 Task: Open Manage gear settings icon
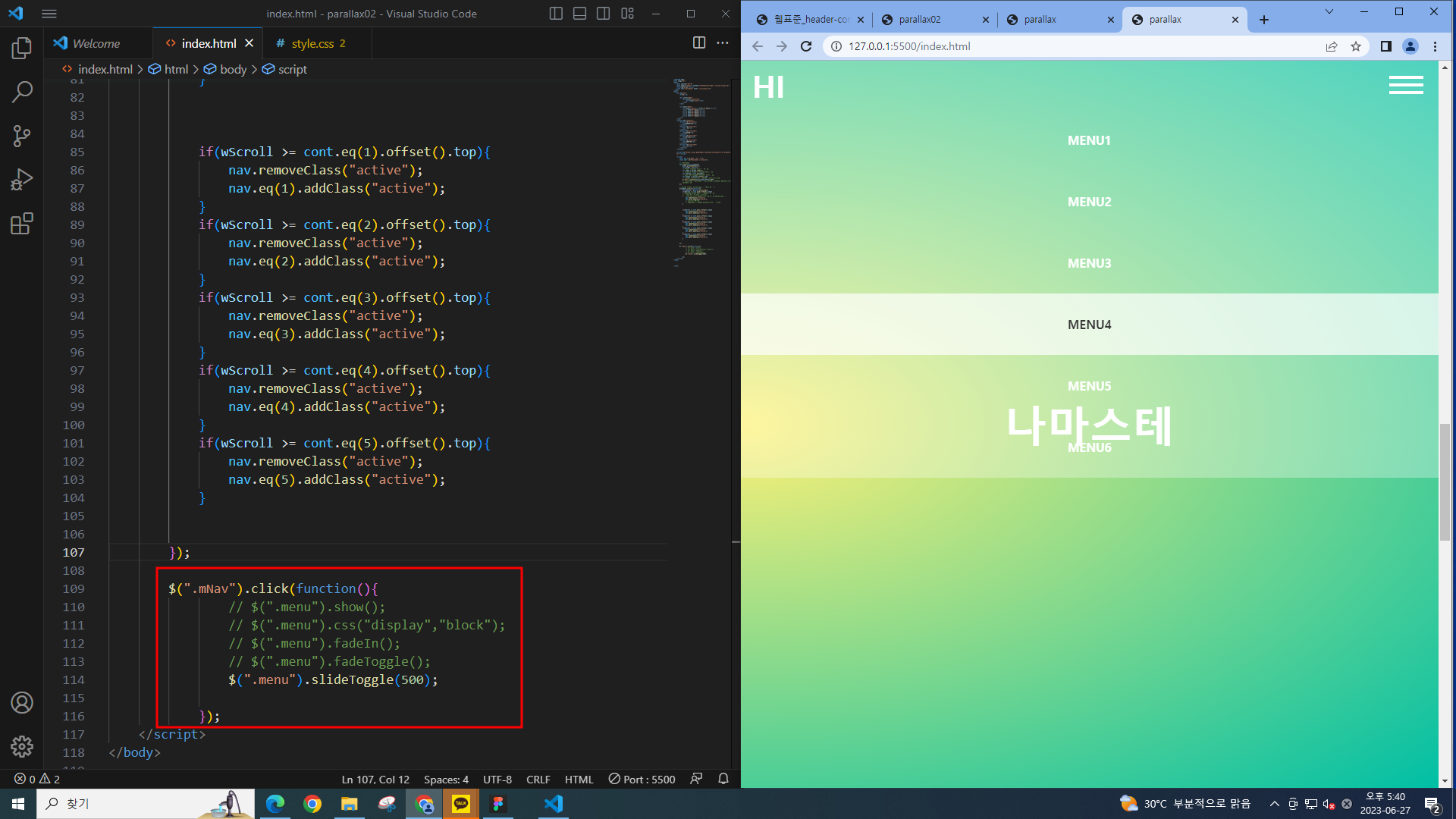22,746
